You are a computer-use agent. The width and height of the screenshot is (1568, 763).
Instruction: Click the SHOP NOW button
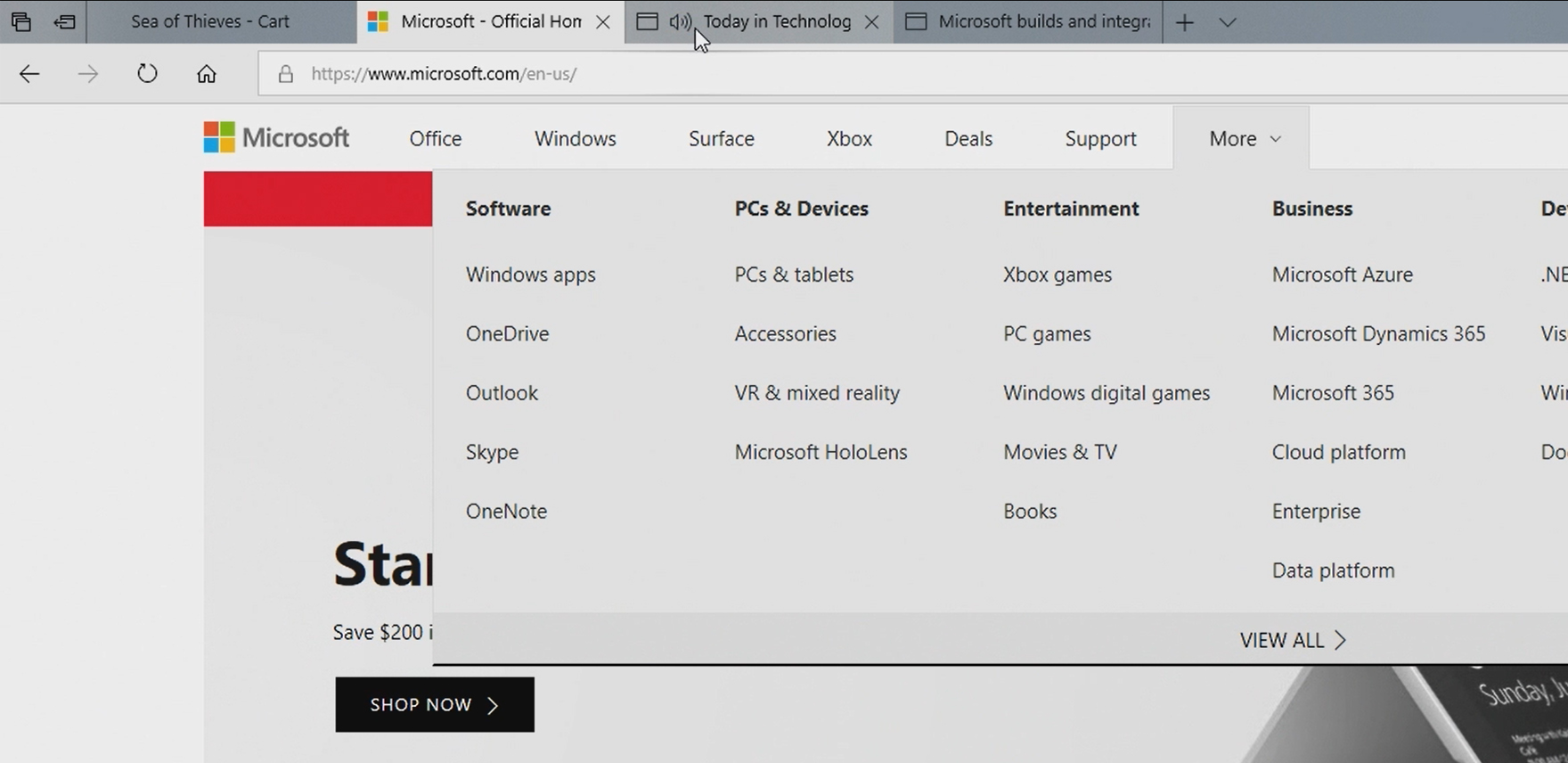pyautogui.click(x=435, y=704)
